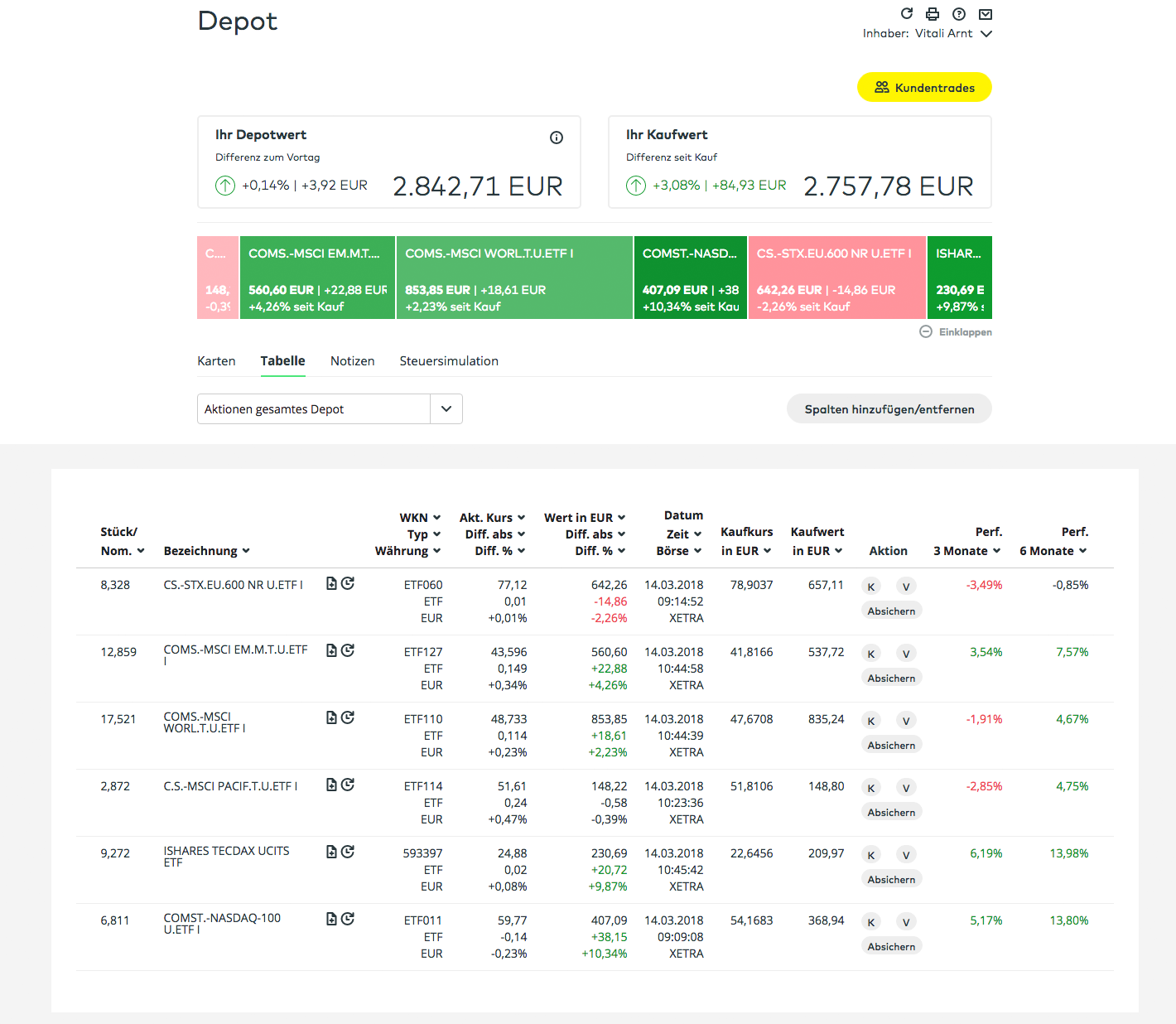Screen dimensions: 1176x1024
Task: Click refresh quote icon for C.S.-MSCI PACIF row
Action: [348, 785]
